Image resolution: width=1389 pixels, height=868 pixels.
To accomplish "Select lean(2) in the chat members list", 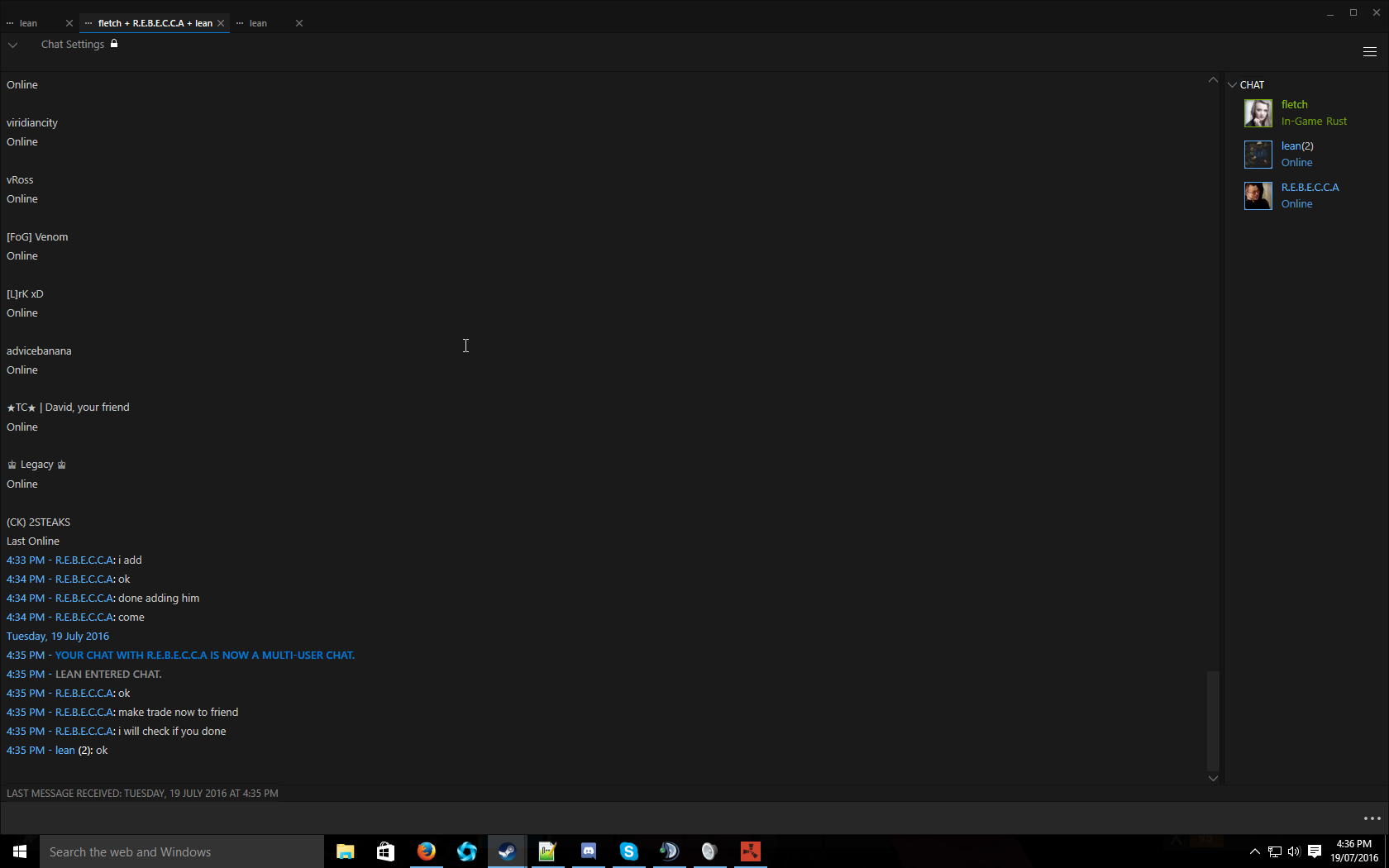I will coord(1296,146).
